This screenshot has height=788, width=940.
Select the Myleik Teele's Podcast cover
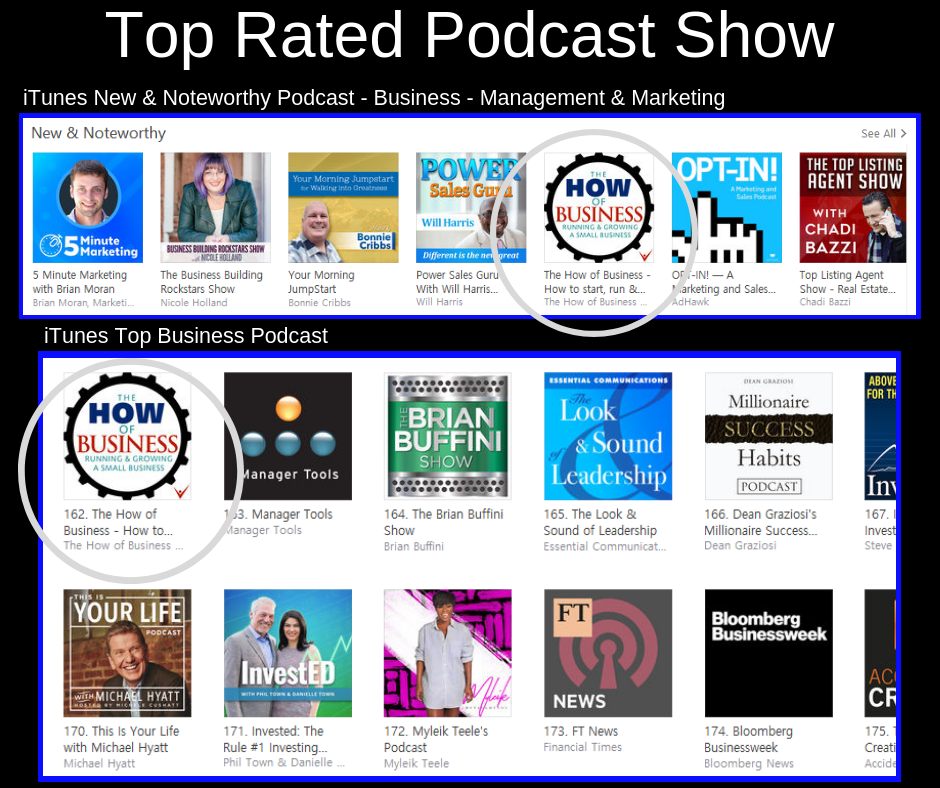(x=447, y=653)
